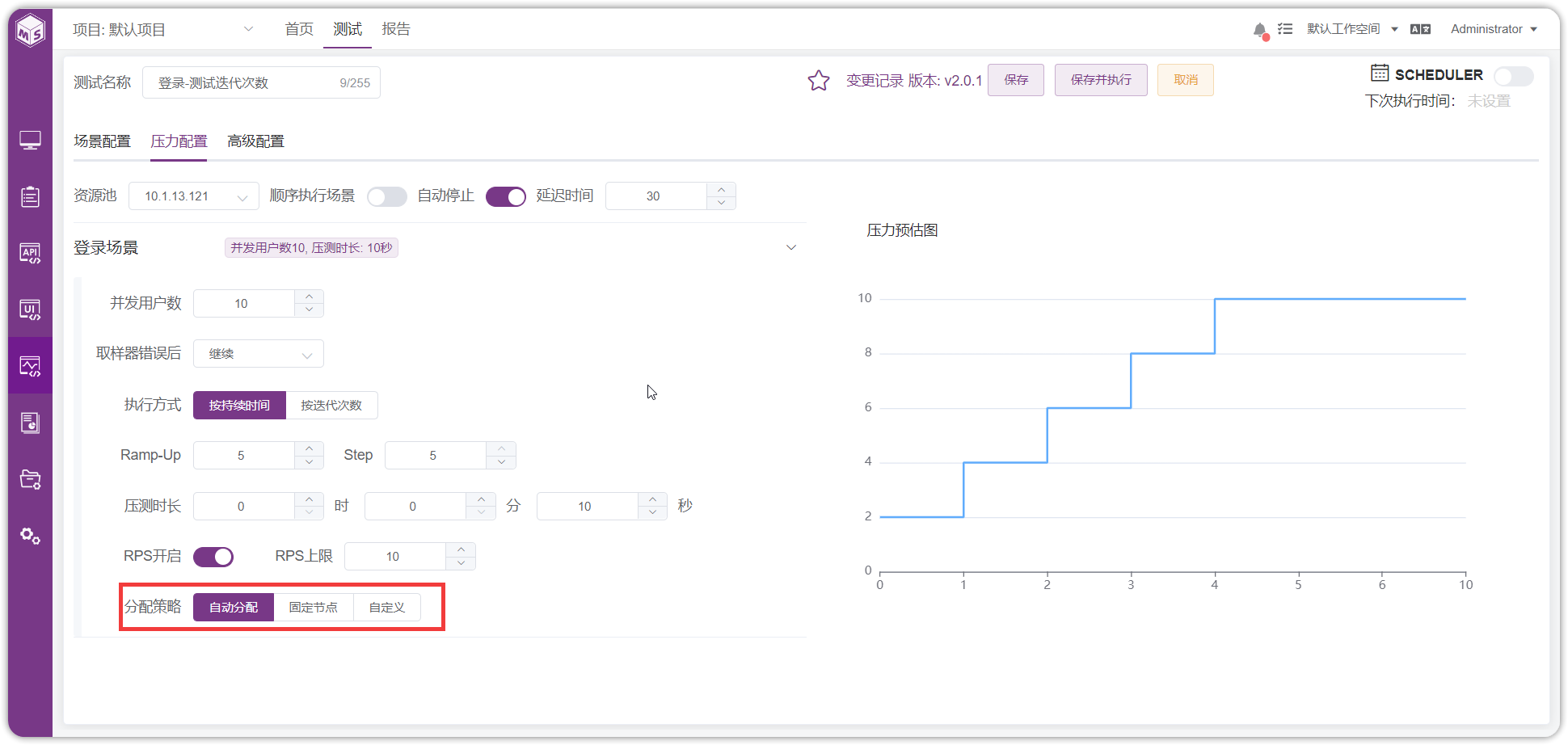Click the SCHEDULER calendar icon
1568x745 pixels.
click(x=1380, y=74)
